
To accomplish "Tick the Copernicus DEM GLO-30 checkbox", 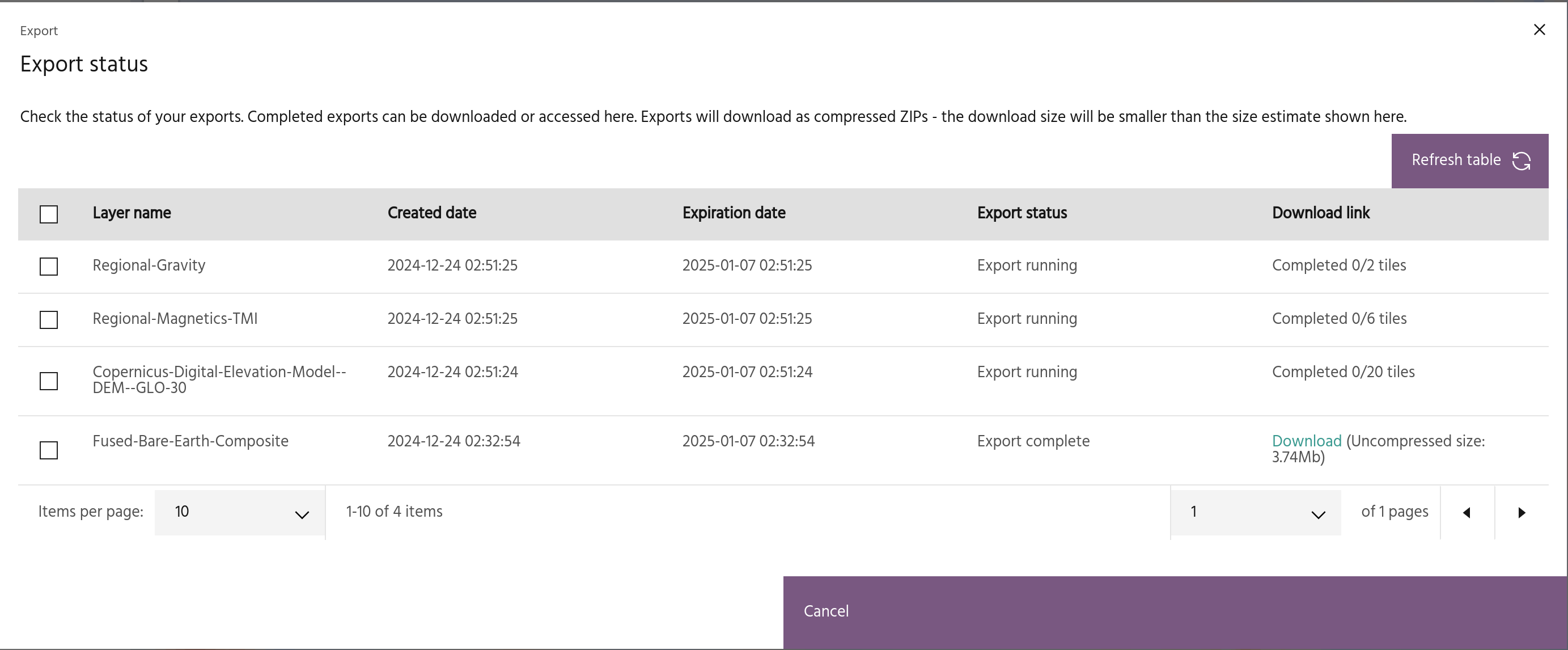I will pyautogui.click(x=49, y=381).
